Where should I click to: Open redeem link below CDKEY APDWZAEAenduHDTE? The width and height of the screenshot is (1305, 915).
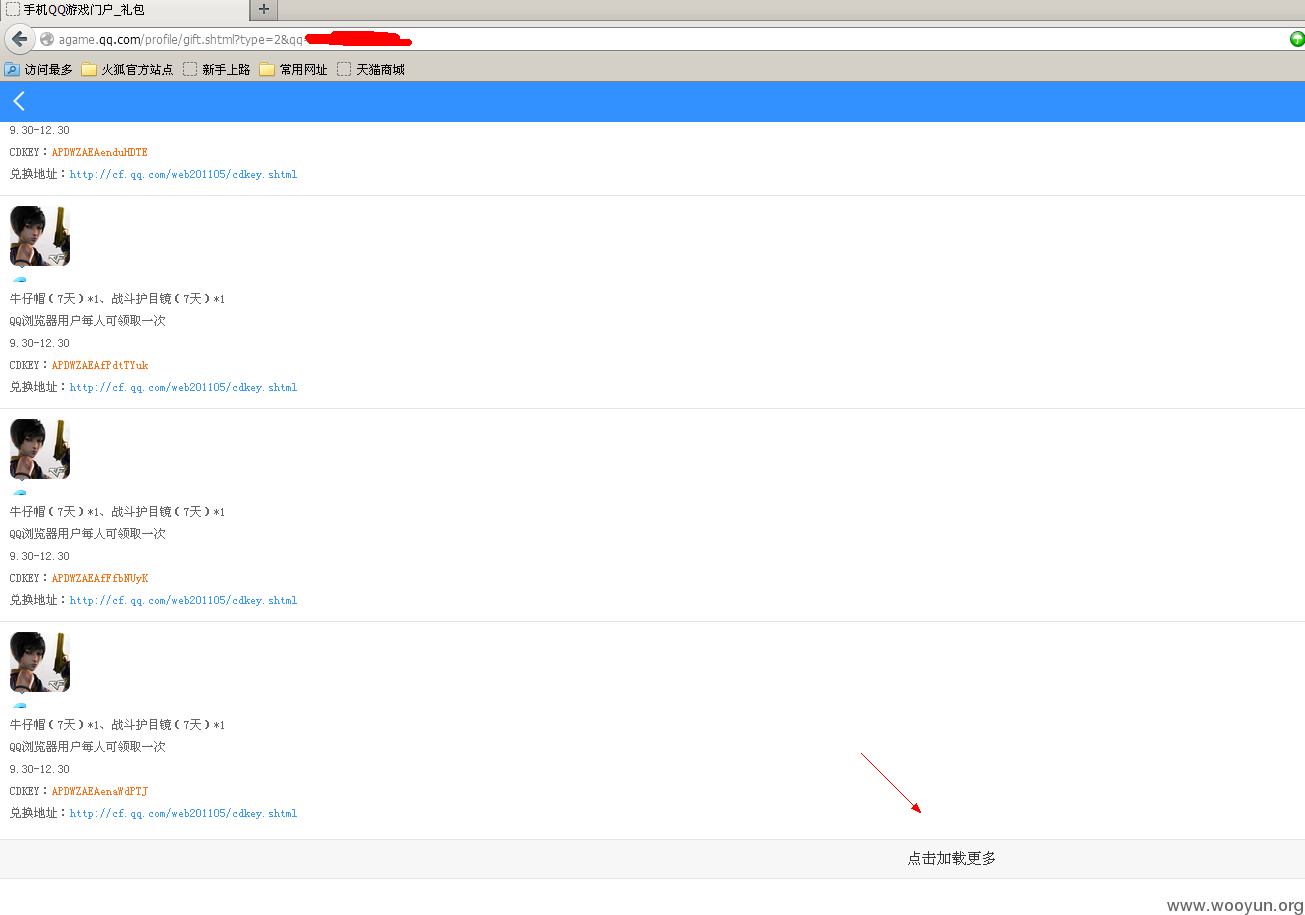click(x=183, y=174)
